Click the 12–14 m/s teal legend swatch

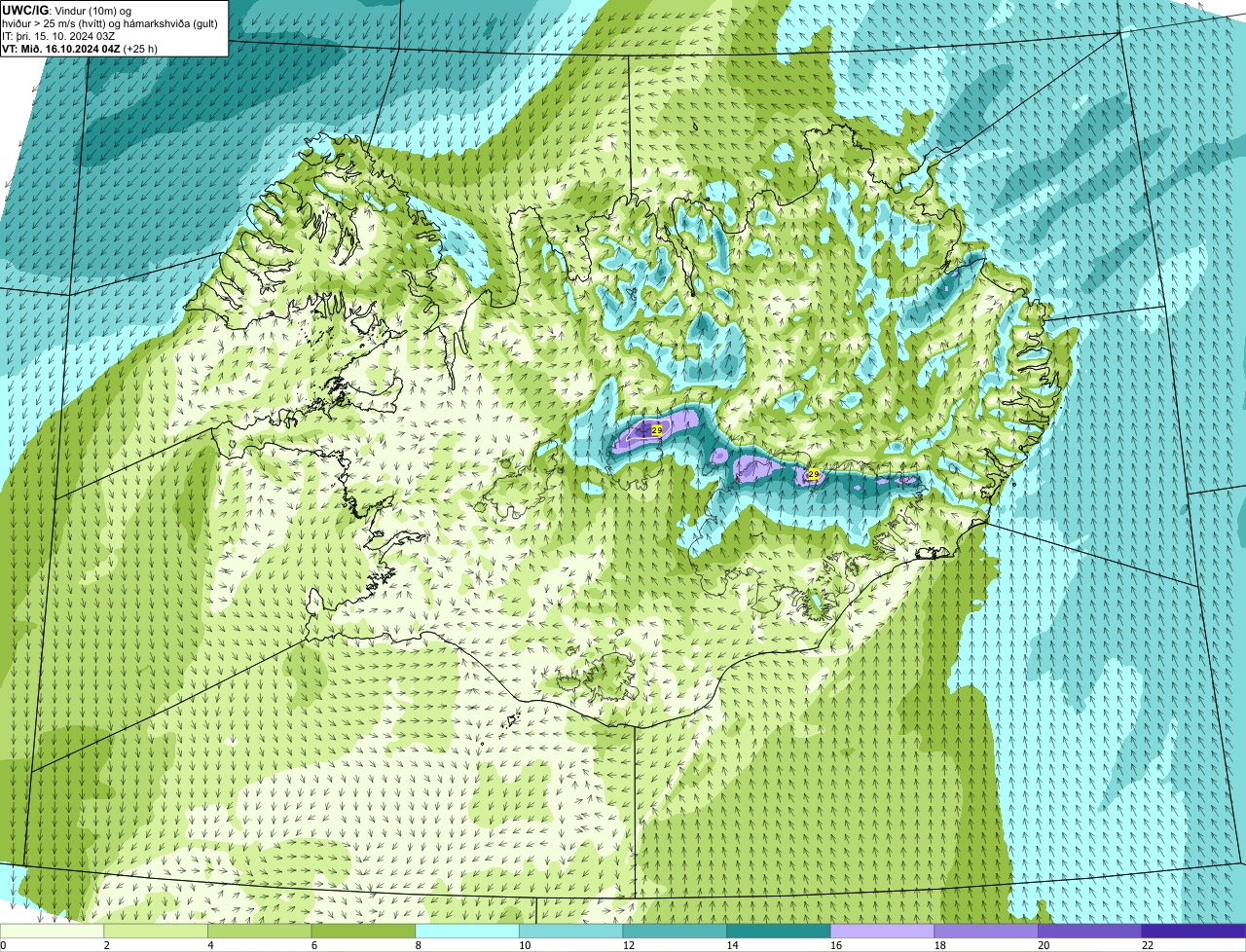click(675, 931)
